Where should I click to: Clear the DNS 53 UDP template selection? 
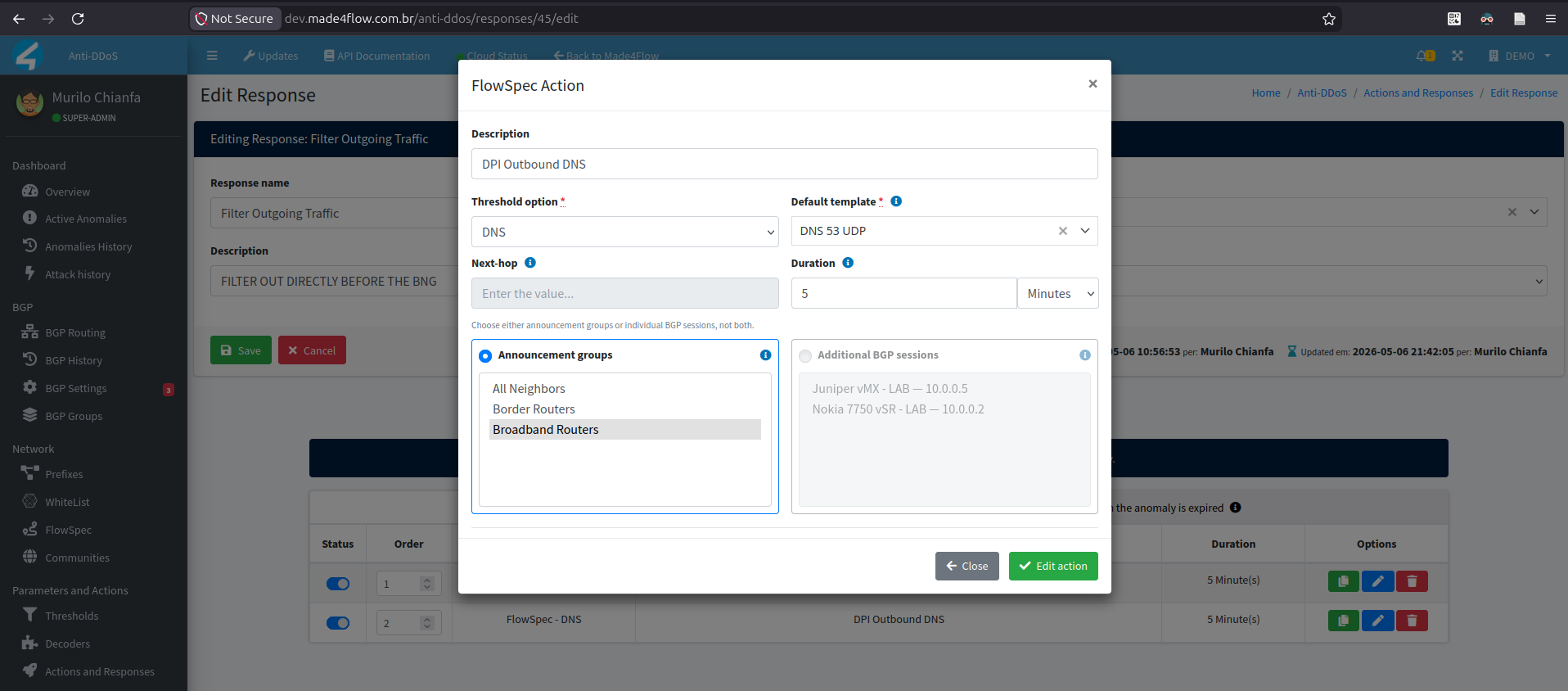pos(1063,231)
